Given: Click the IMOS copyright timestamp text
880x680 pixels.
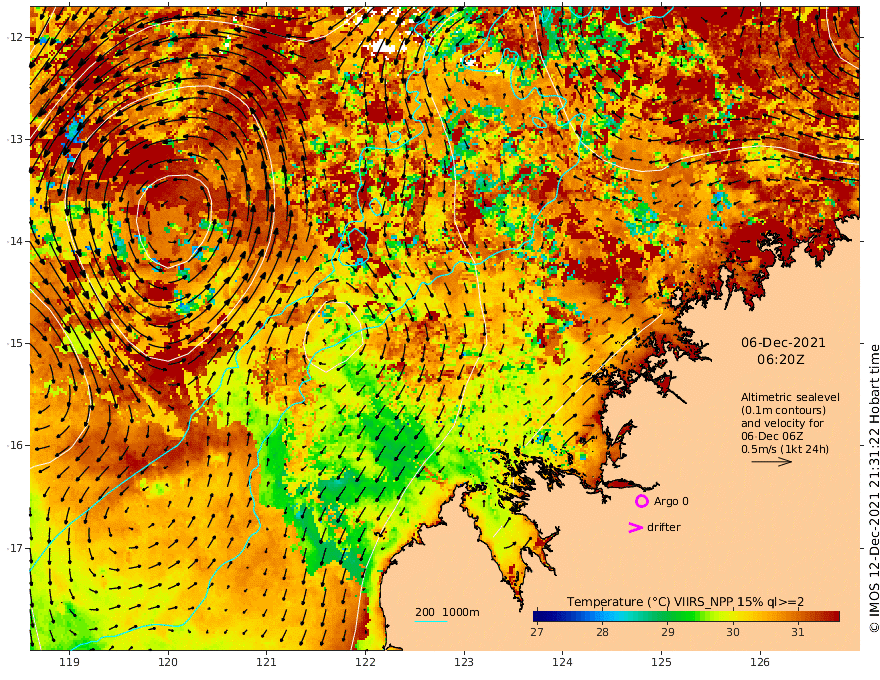Looking at the screenshot, I should click(x=874, y=488).
